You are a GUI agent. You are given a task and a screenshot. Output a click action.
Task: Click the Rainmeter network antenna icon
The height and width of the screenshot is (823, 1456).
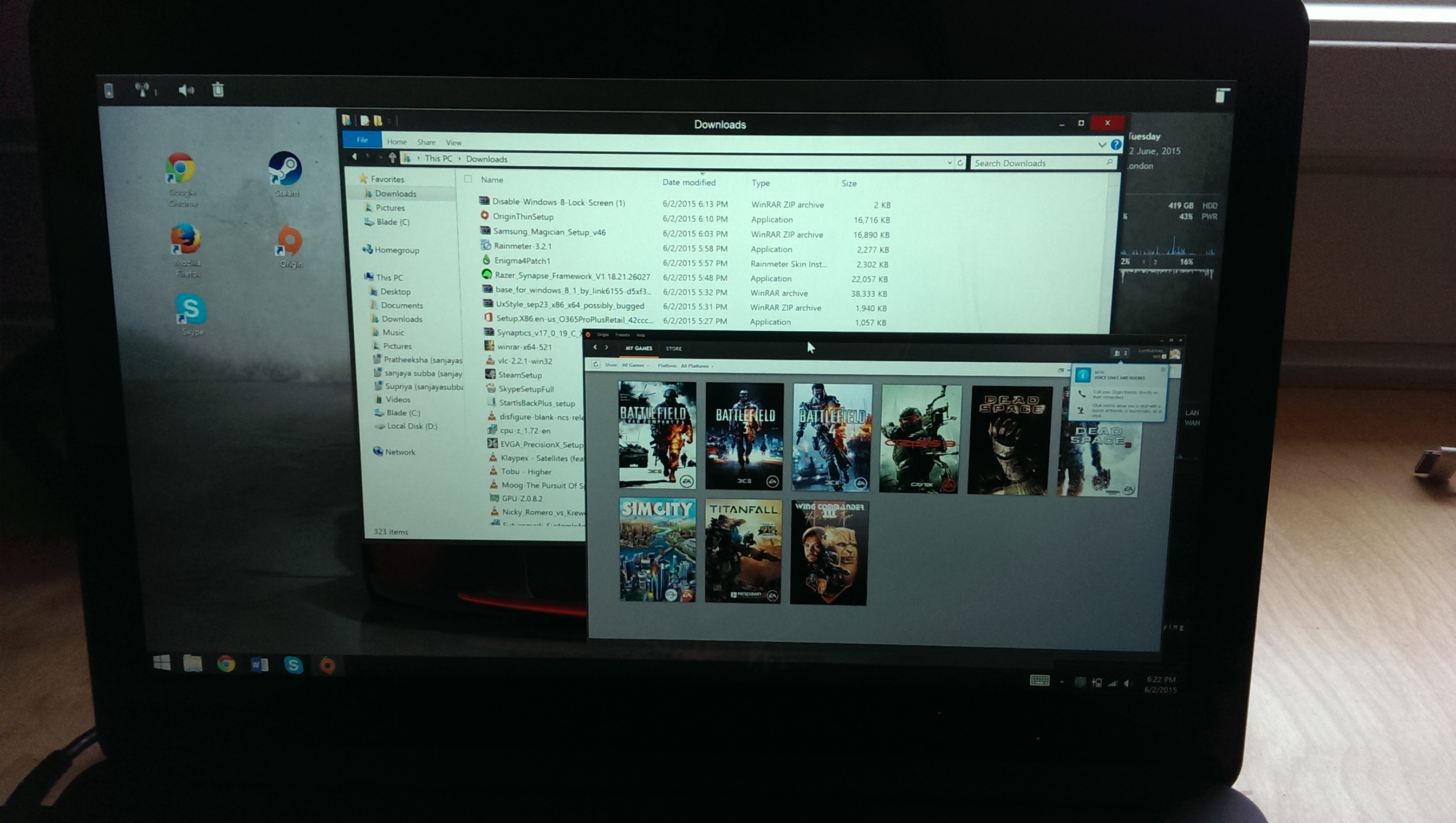coord(142,89)
